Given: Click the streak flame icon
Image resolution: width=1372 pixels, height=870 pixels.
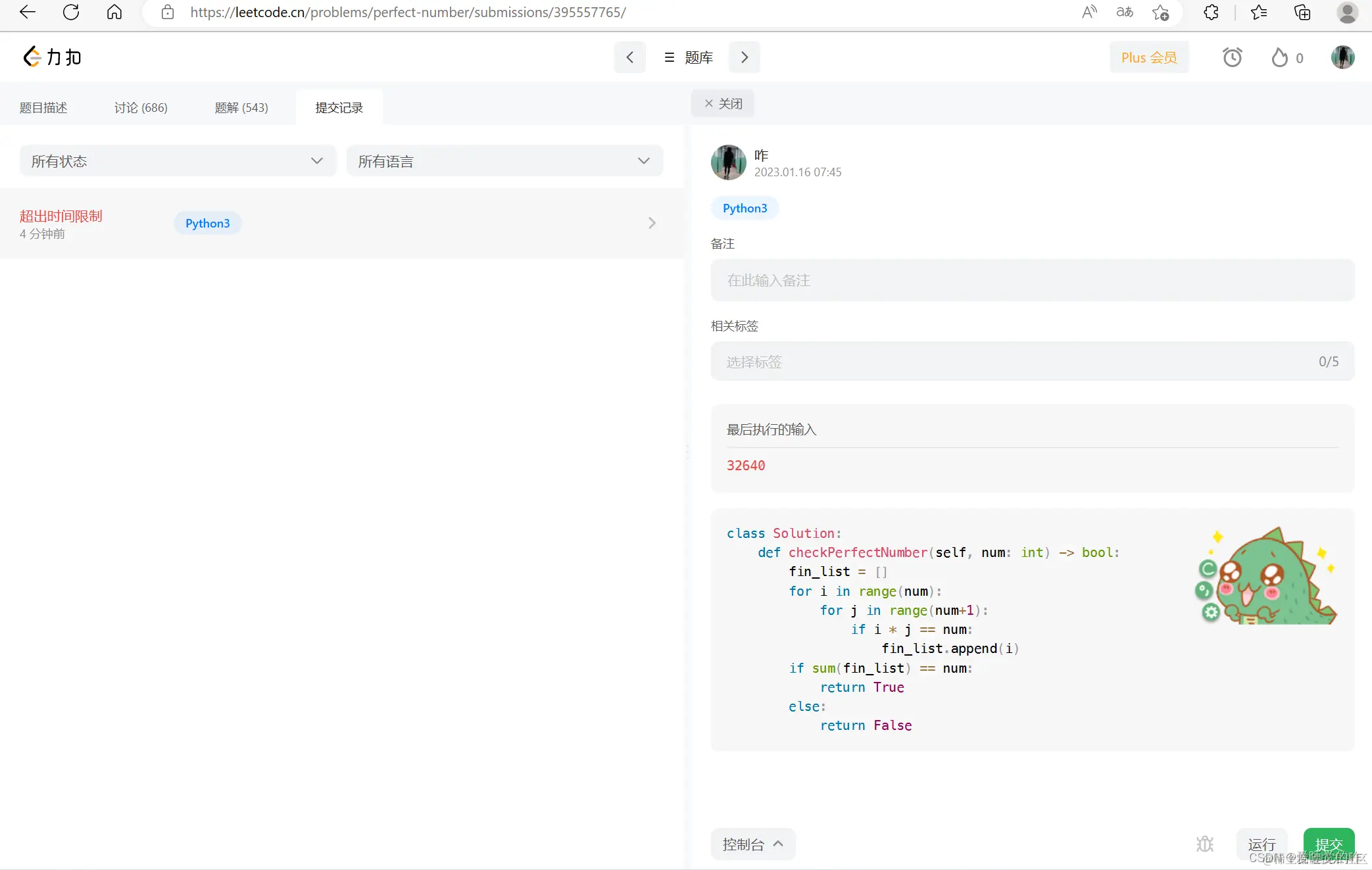Looking at the screenshot, I should [x=1279, y=57].
